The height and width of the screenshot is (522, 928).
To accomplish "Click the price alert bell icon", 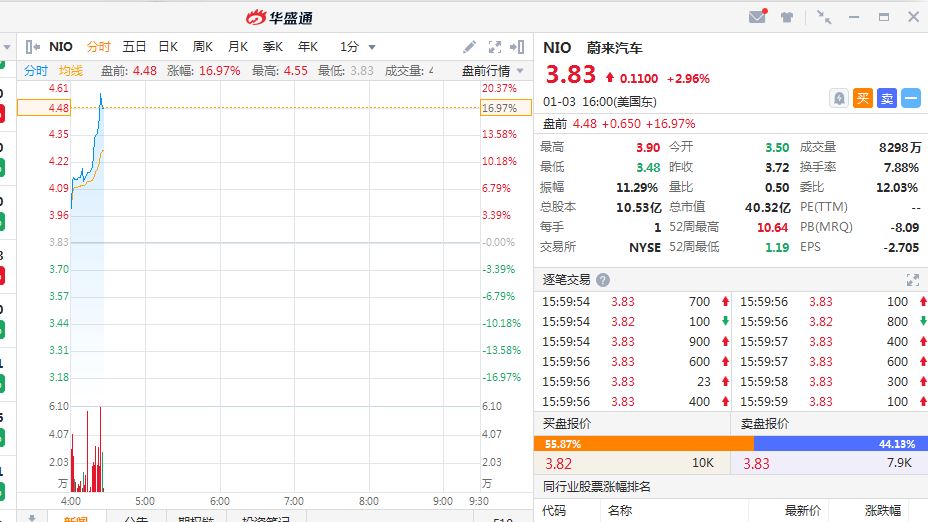I will 839,98.
